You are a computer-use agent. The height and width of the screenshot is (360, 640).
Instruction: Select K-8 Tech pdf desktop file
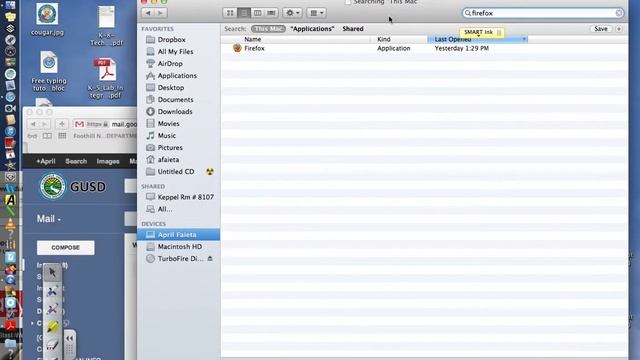point(106,25)
